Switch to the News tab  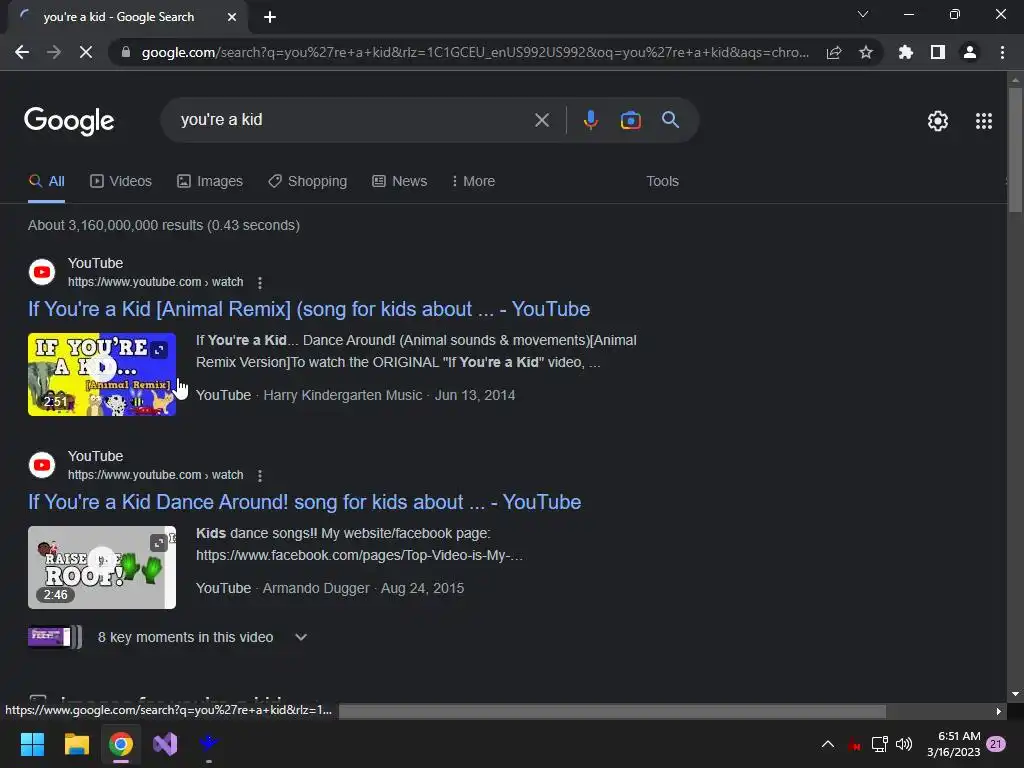point(400,182)
